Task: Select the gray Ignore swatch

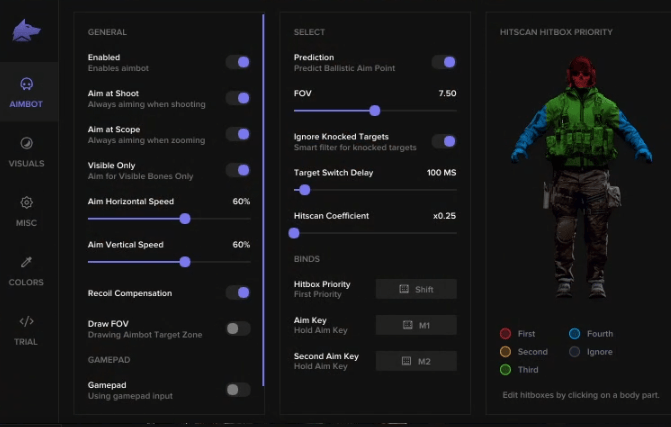Action: pos(575,352)
